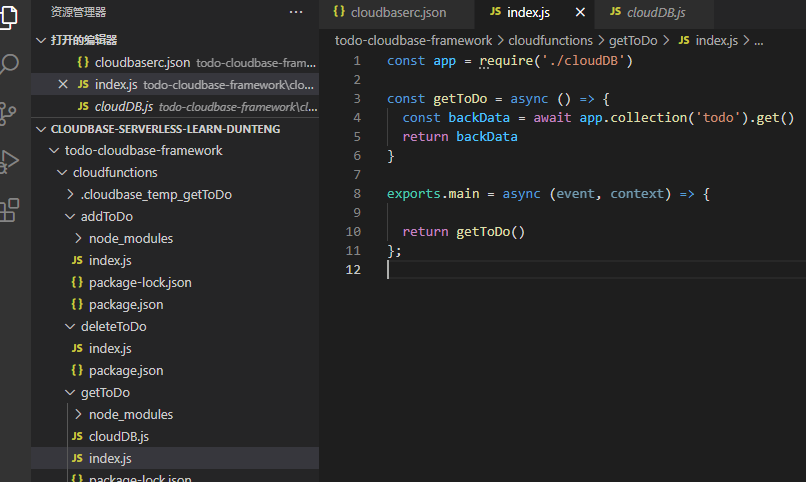Open the Search view in activity bar
806x482 pixels.
(x=10, y=65)
